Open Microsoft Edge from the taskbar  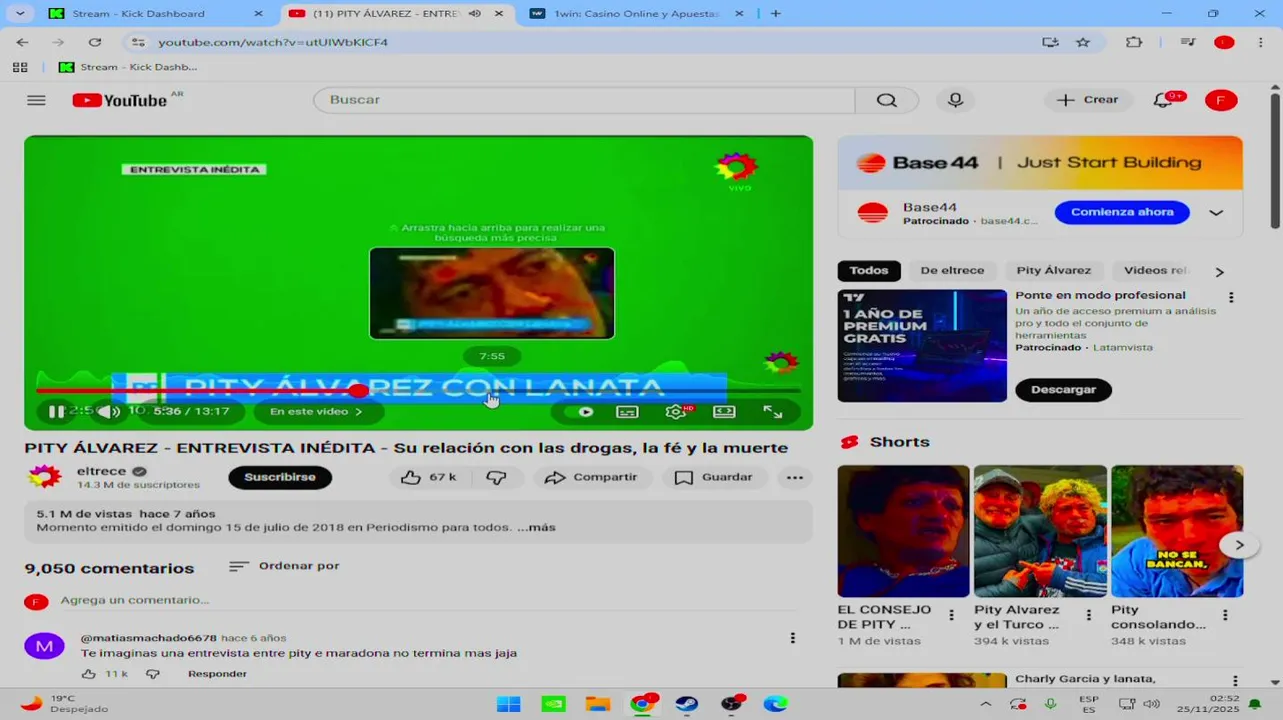tap(776, 703)
